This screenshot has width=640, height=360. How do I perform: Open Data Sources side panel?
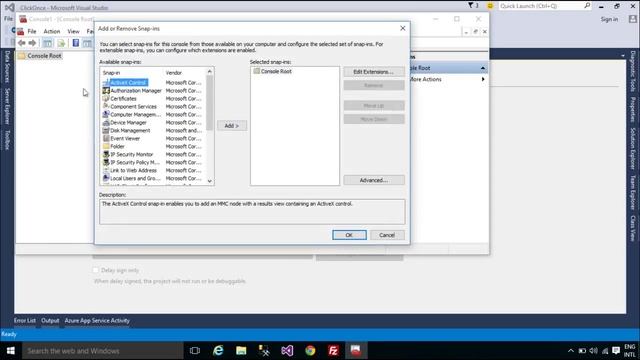(7, 67)
